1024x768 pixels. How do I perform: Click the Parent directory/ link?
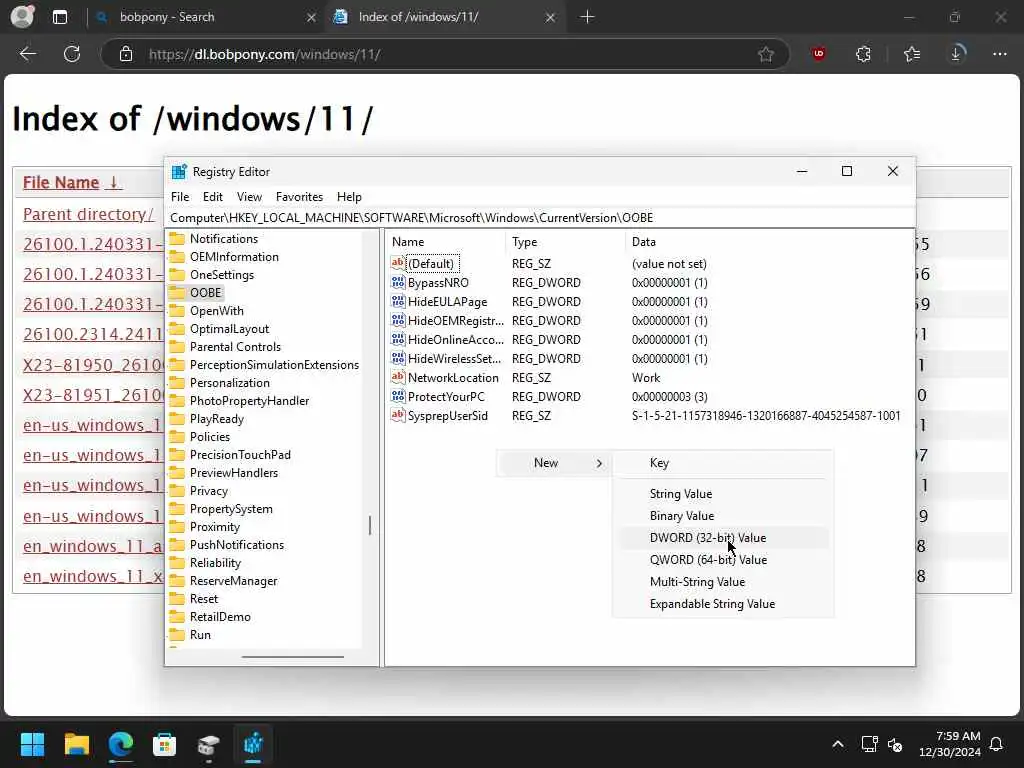tap(88, 214)
